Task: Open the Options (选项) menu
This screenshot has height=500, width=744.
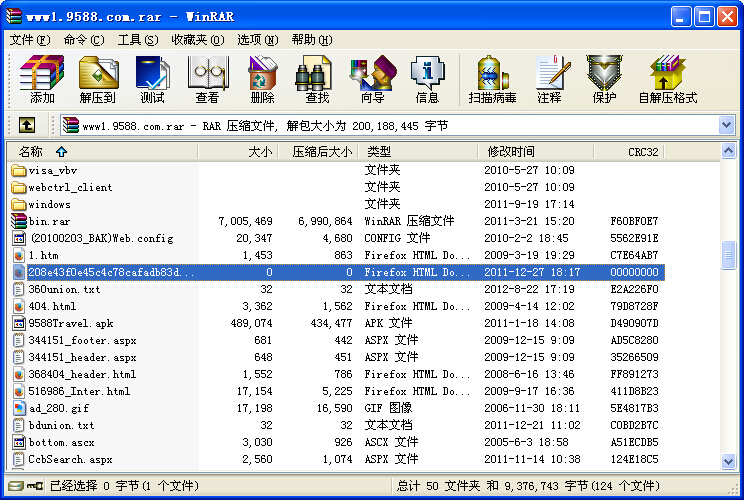Action: [258, 40]
